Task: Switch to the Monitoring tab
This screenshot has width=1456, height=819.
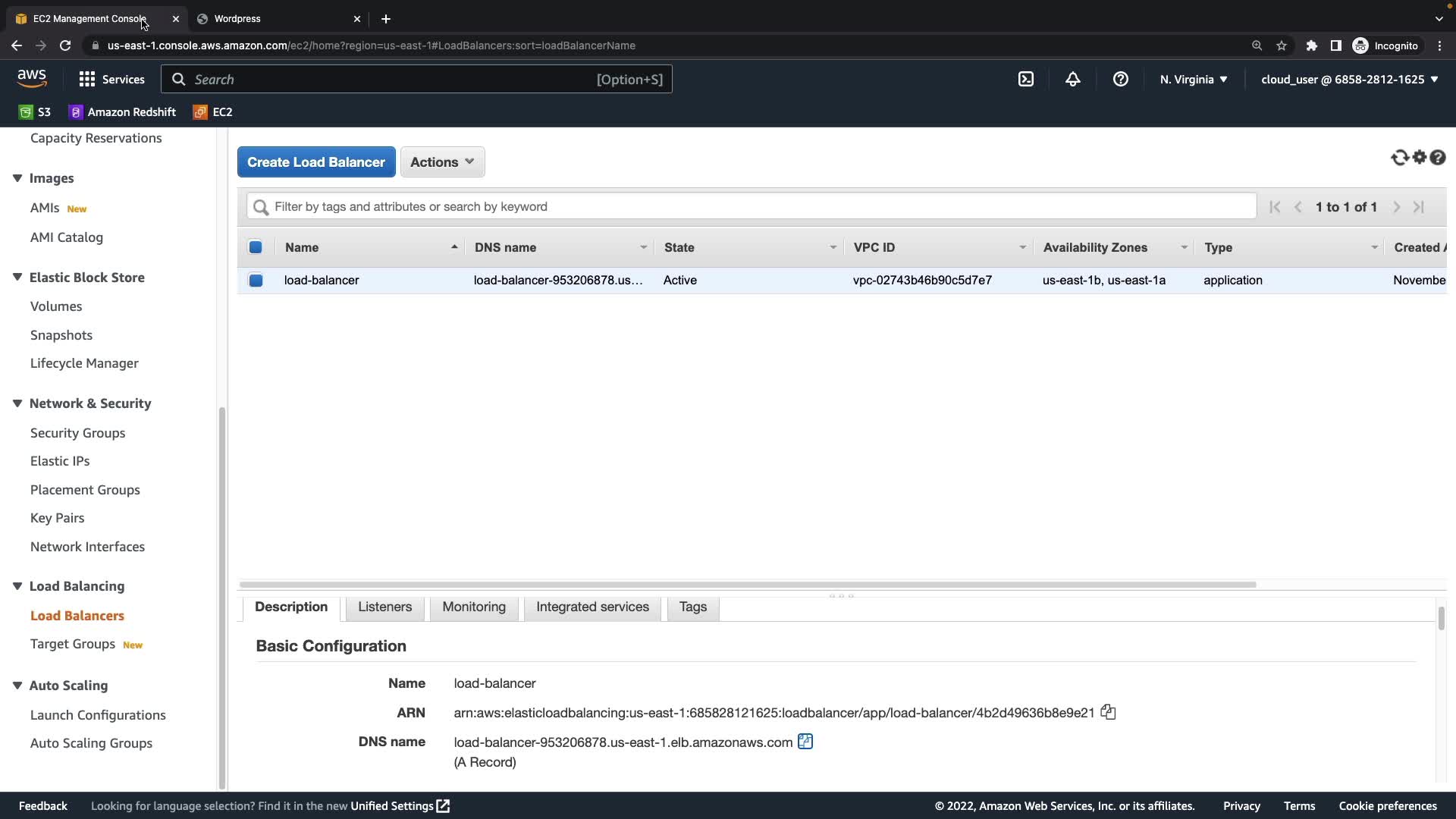Action: (x=473, y=607)
